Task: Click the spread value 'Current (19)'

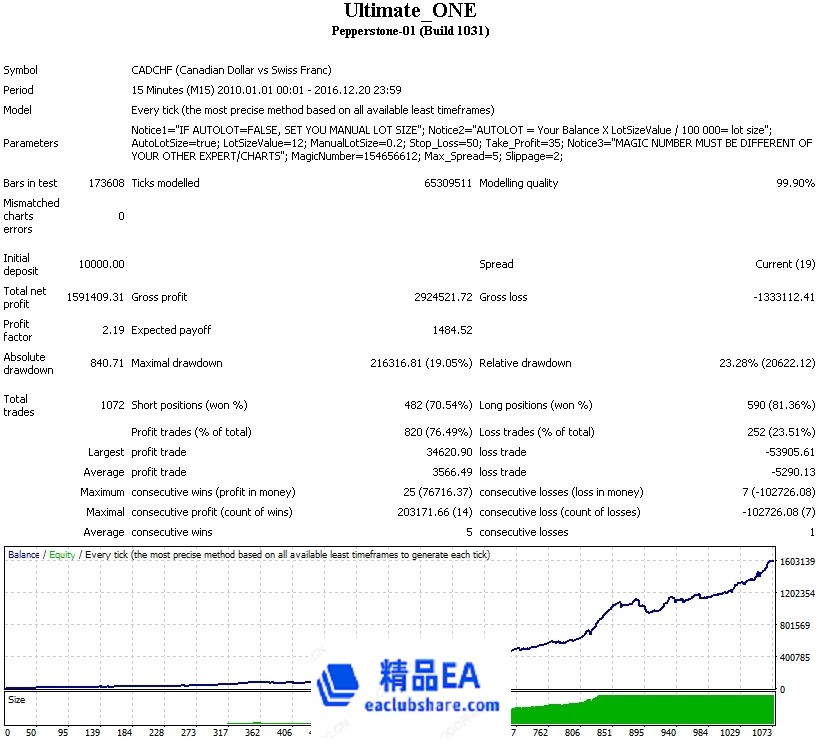Action: click(785, 264)
